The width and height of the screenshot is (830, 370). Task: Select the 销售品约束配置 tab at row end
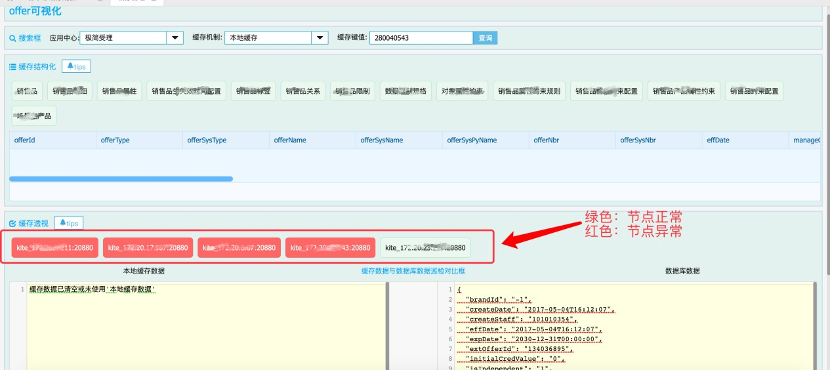[754, 91]
